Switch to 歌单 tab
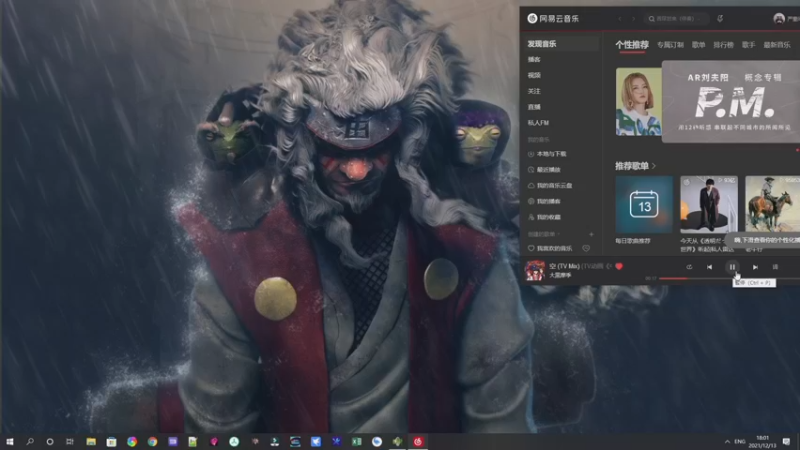Image resolution: width=800 pixels, height=450 pixels. coord(698,45)
